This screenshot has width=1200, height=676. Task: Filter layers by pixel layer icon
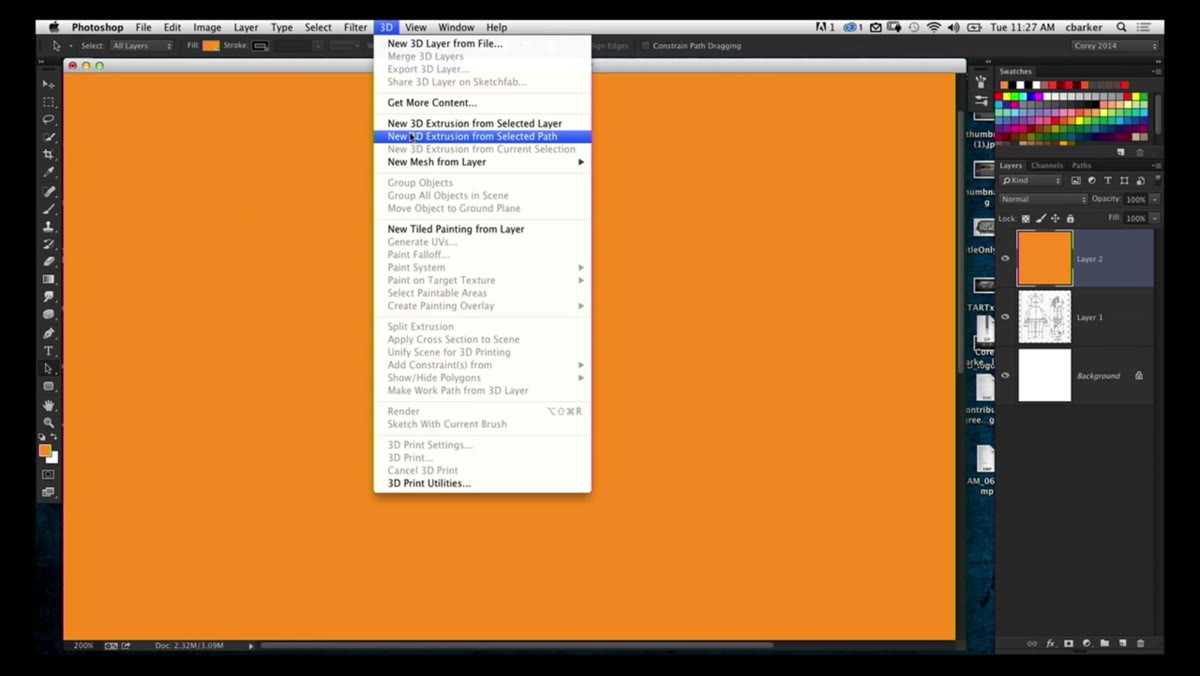pyautogui.click(x=1076, y=181)
